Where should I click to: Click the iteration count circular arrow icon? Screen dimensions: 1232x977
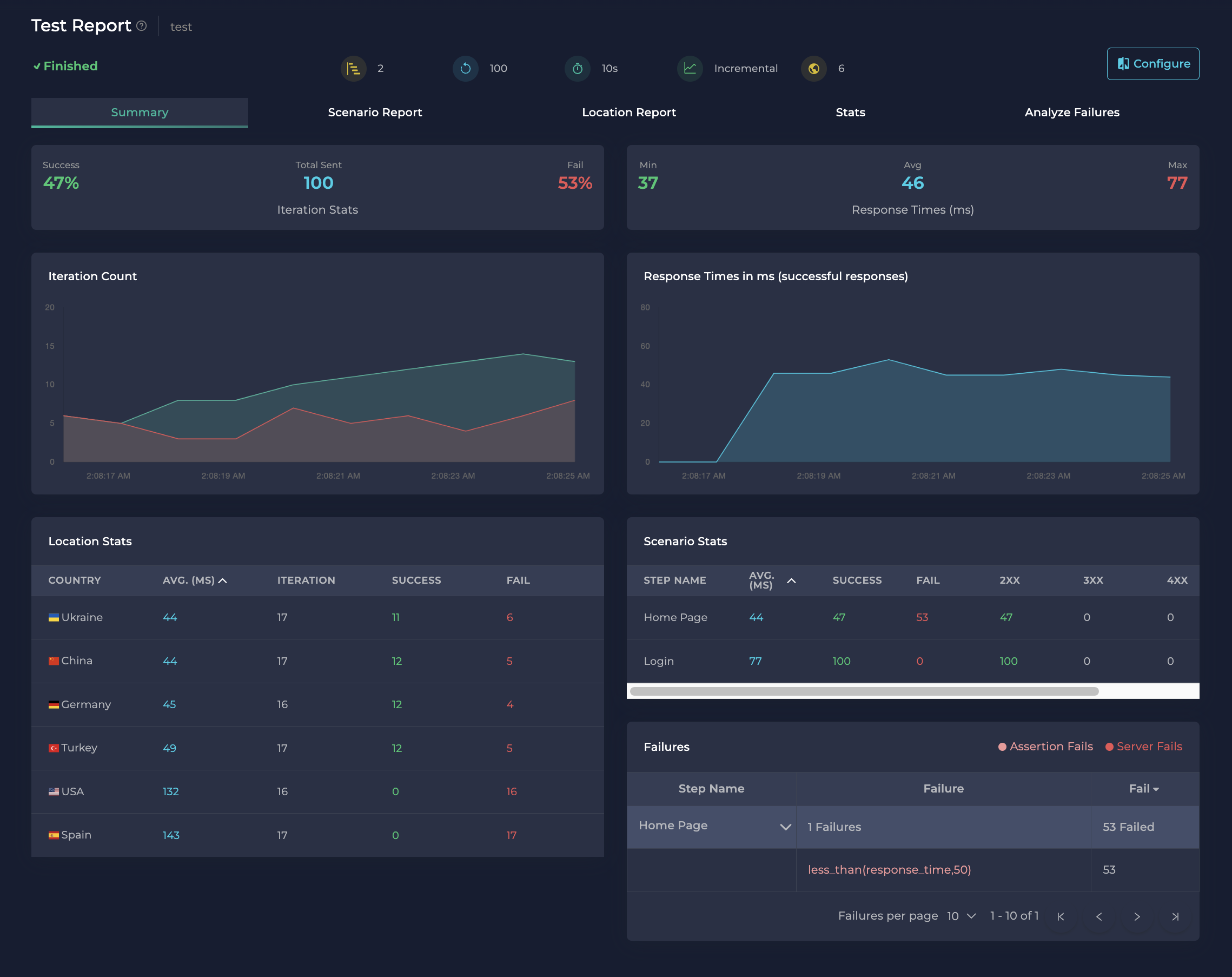click(x=465, y=69)
